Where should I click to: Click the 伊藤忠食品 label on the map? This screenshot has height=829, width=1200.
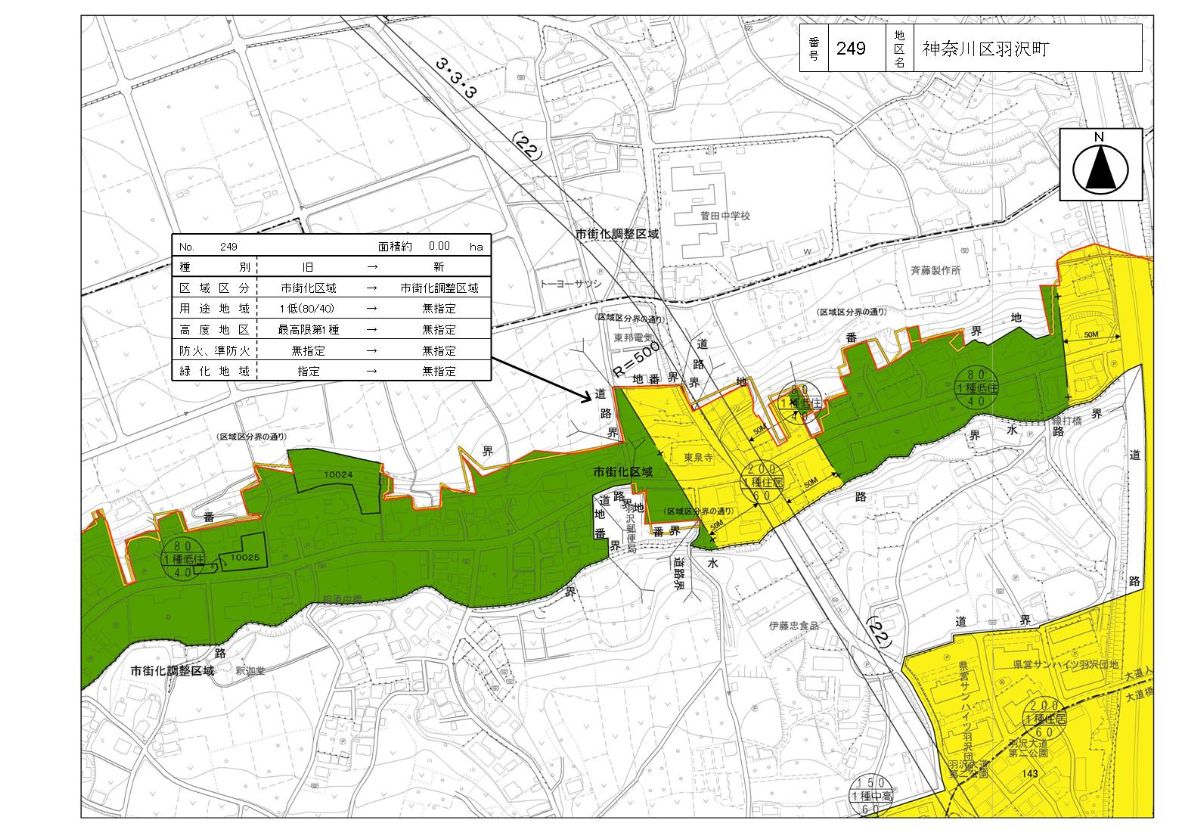coord(793,625)
